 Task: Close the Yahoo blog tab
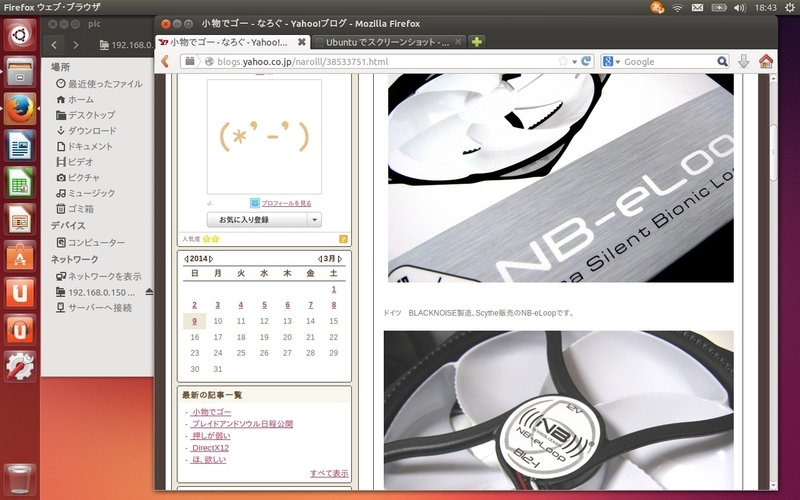point(302,42)
